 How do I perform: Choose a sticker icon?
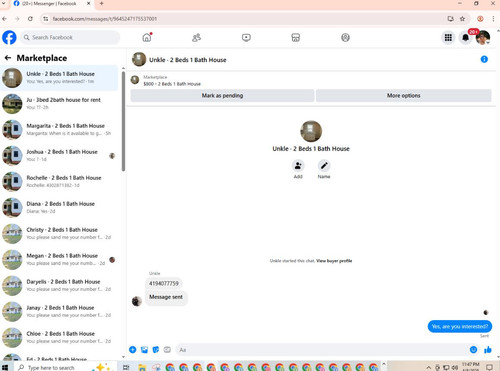pos(156,350)
